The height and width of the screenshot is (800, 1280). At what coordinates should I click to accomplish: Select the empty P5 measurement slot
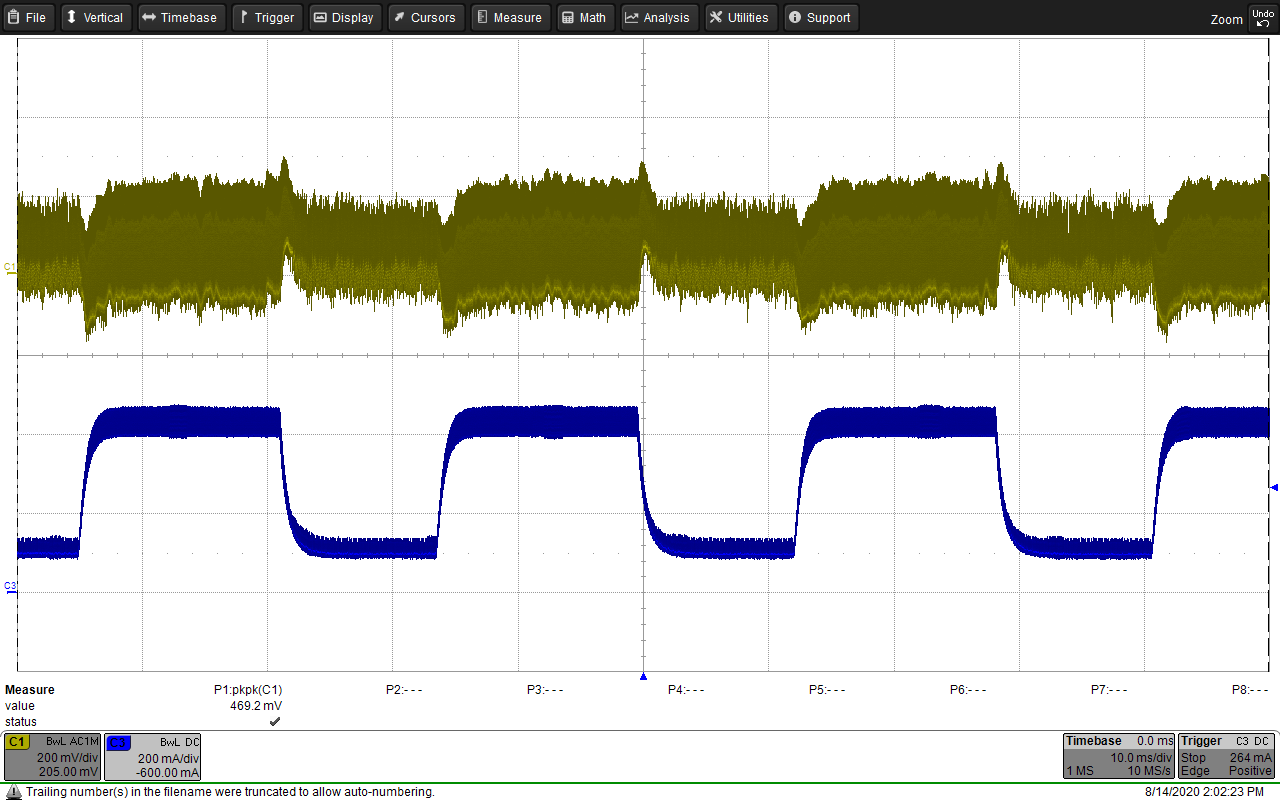pos(827,690)
